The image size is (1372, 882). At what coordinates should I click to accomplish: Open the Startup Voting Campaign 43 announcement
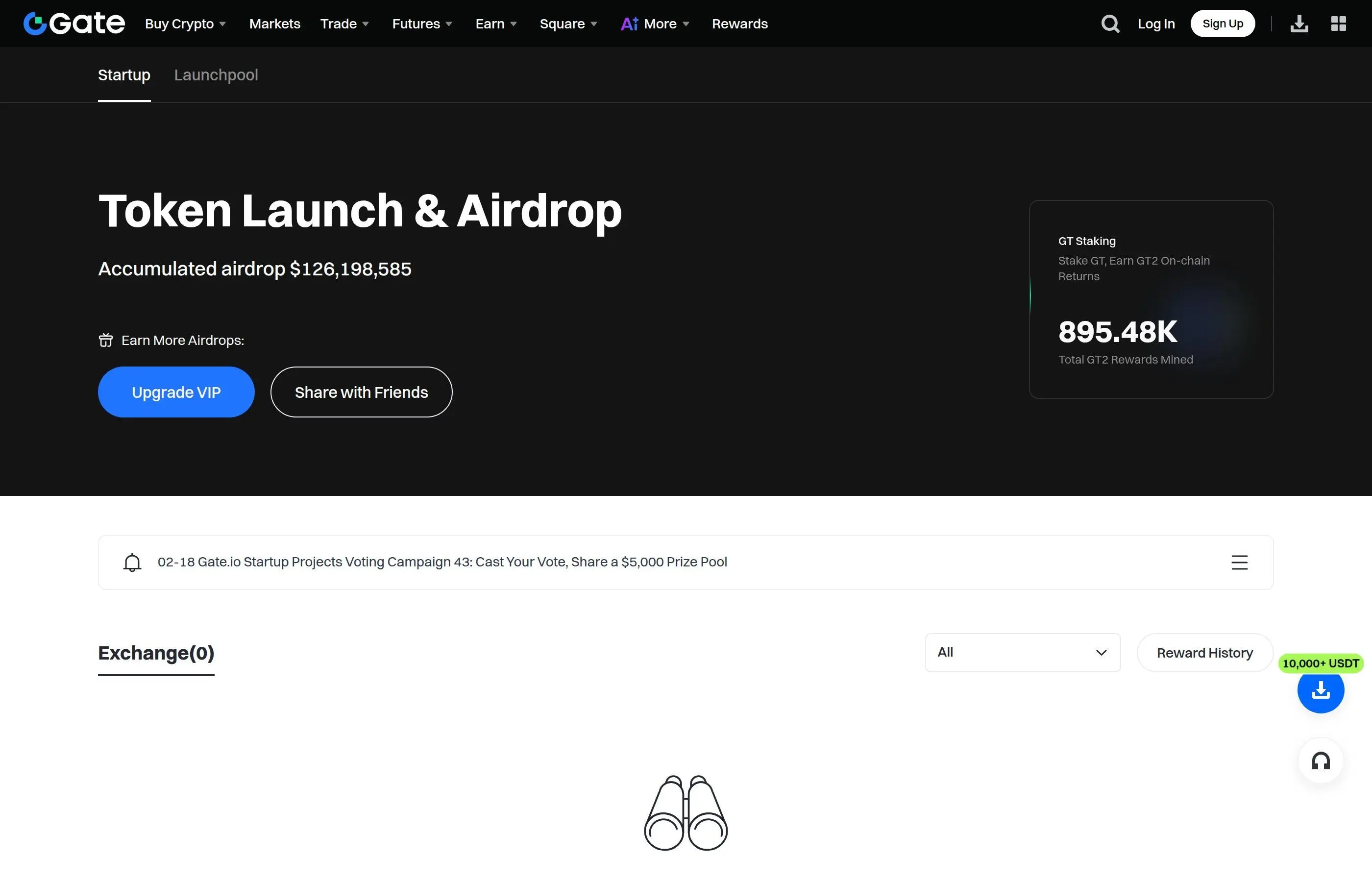click(x=442, y=562)
